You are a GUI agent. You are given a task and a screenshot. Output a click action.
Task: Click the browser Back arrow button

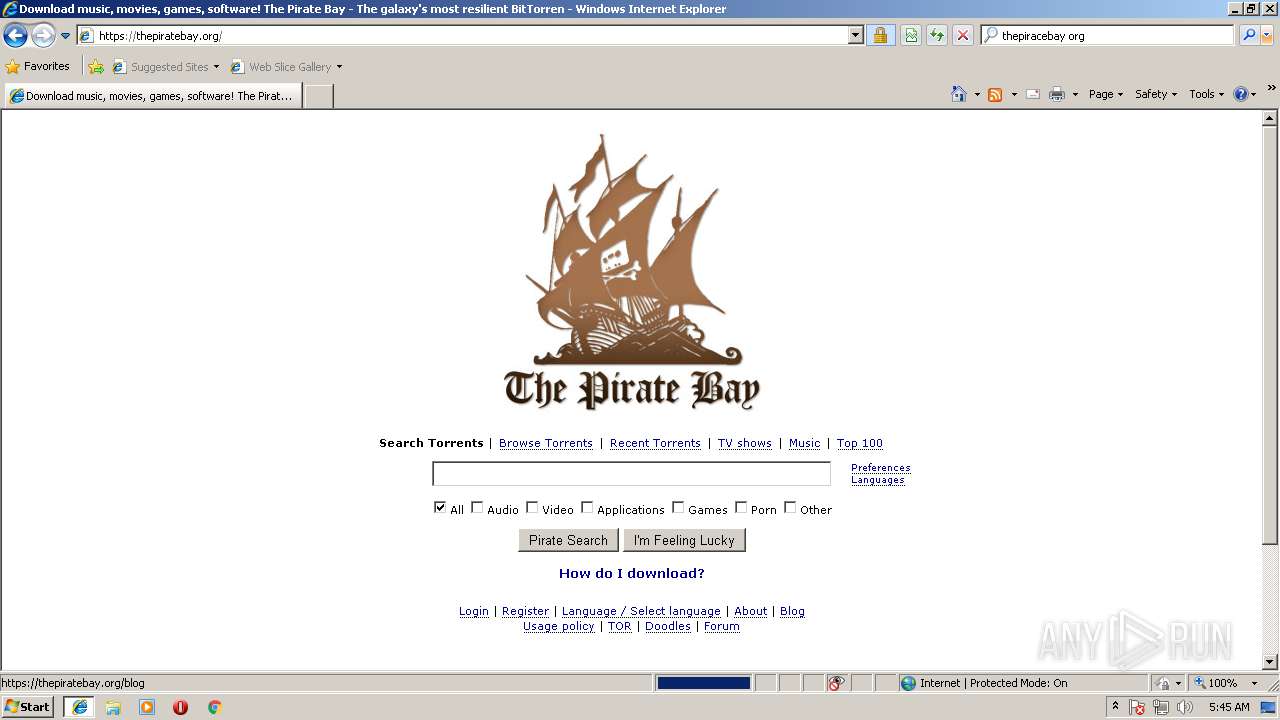coord(15,36)
